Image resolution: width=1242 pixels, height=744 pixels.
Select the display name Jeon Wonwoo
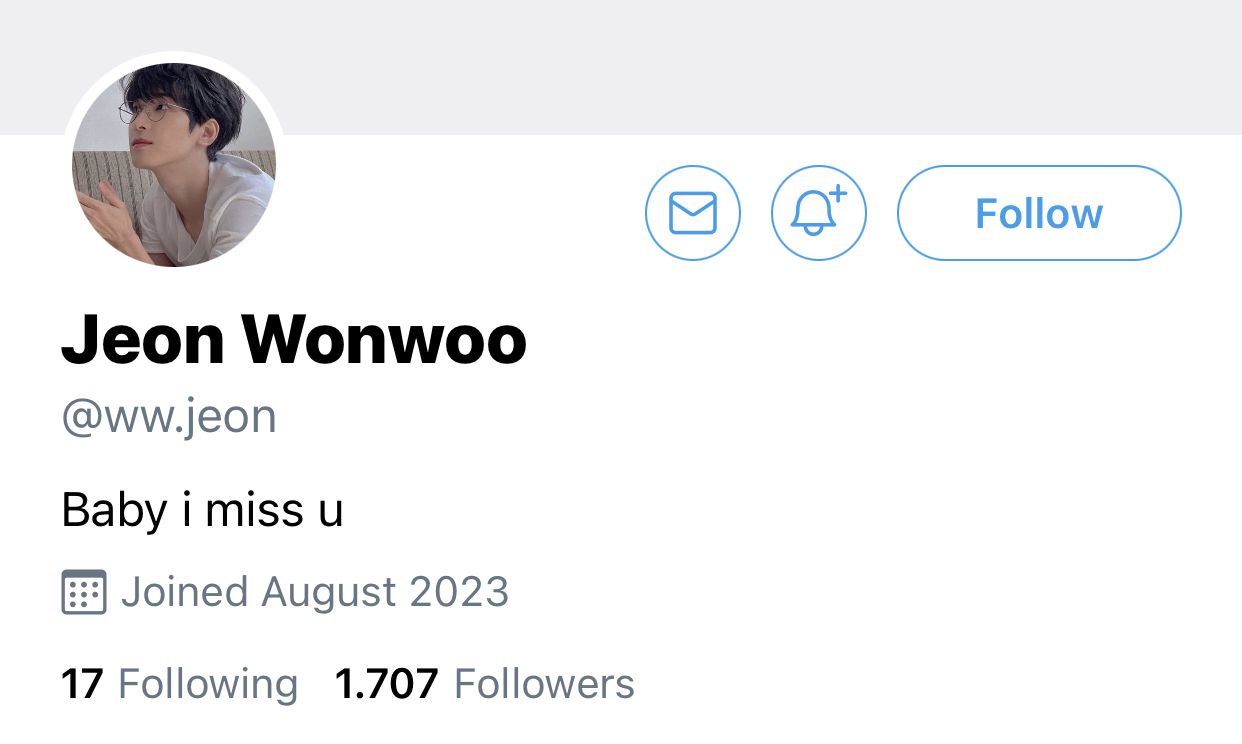[294, 341]
